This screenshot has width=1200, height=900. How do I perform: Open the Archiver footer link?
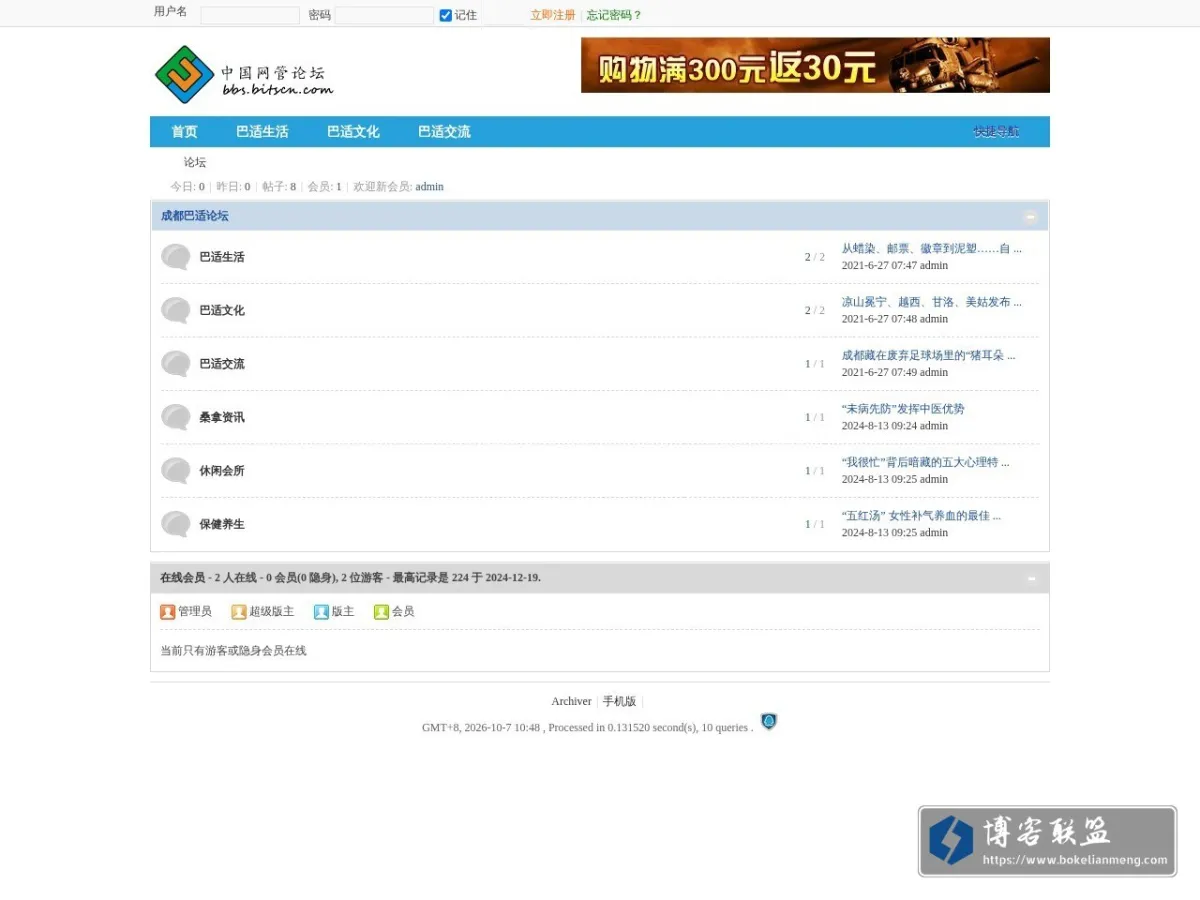(571, 701)
